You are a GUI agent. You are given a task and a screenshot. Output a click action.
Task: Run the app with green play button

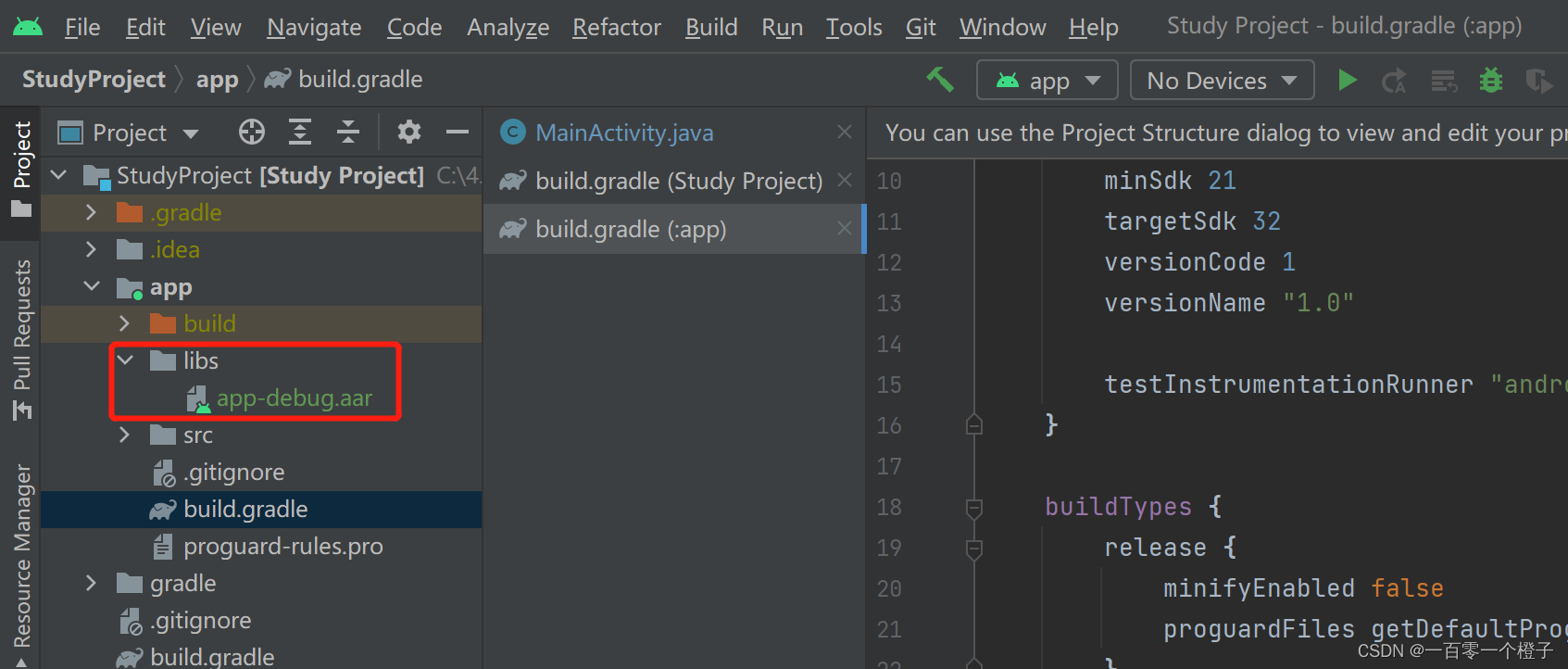pyautogui.click(x=1348, y=81)
